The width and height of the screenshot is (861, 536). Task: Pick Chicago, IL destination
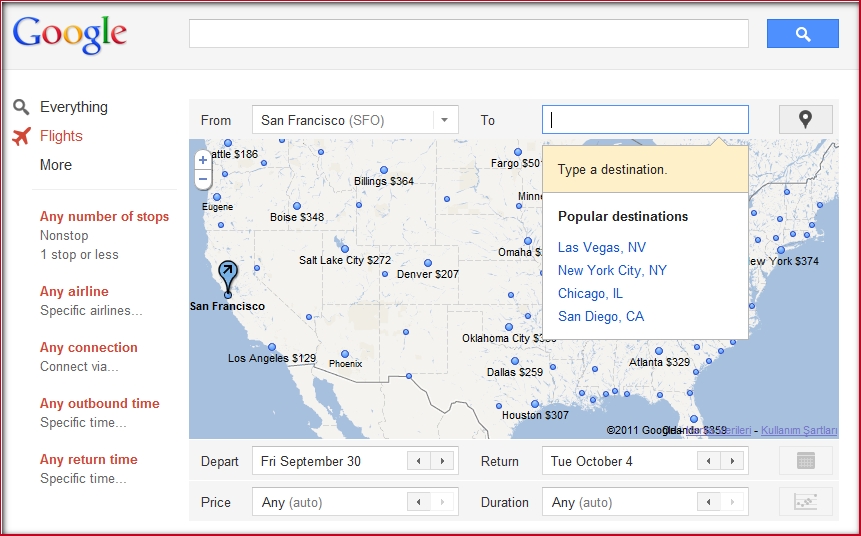[x=590, y=294]
